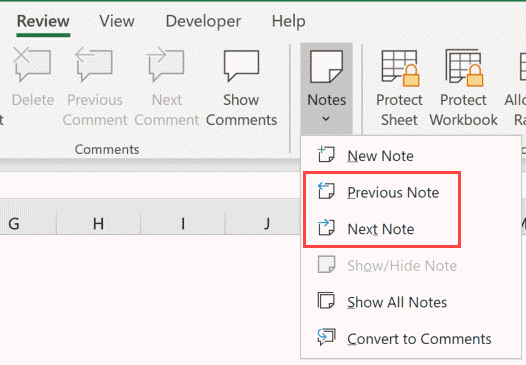Viewport: 526px width, 365px height.
Task: Click the New Note icon in the dropdown
Action: [326, 154]
